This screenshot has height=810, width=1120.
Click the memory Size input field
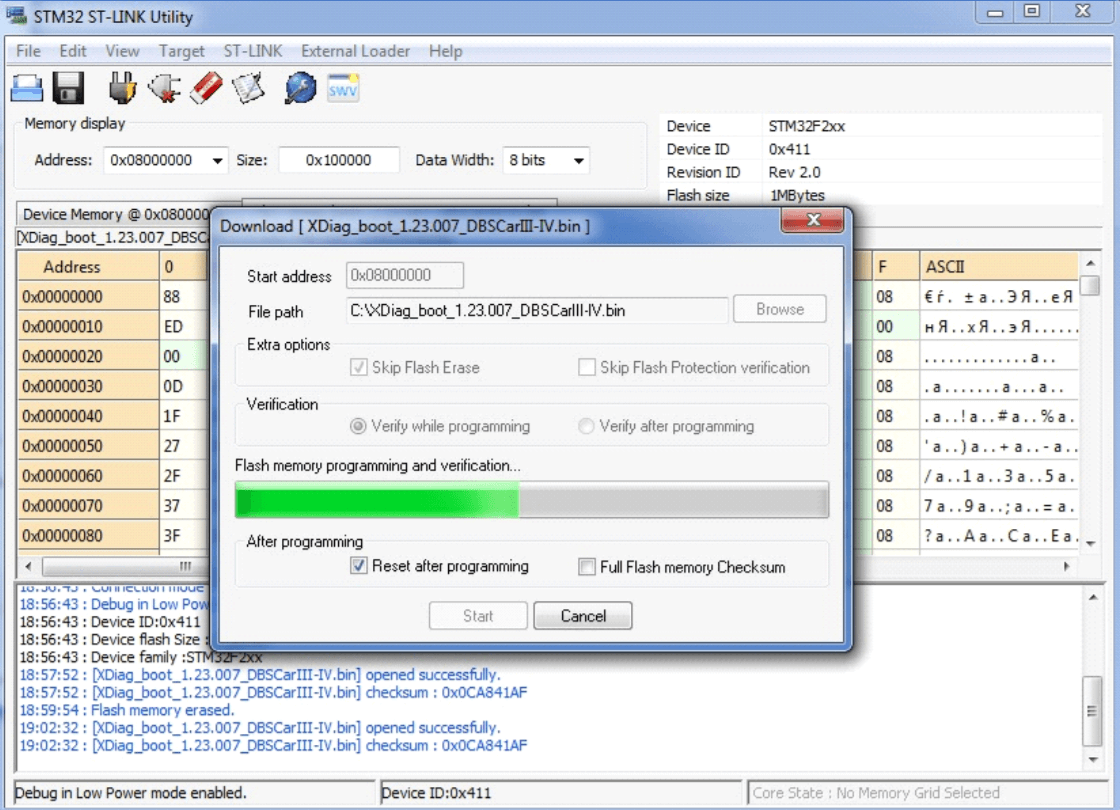click(339, 160)
